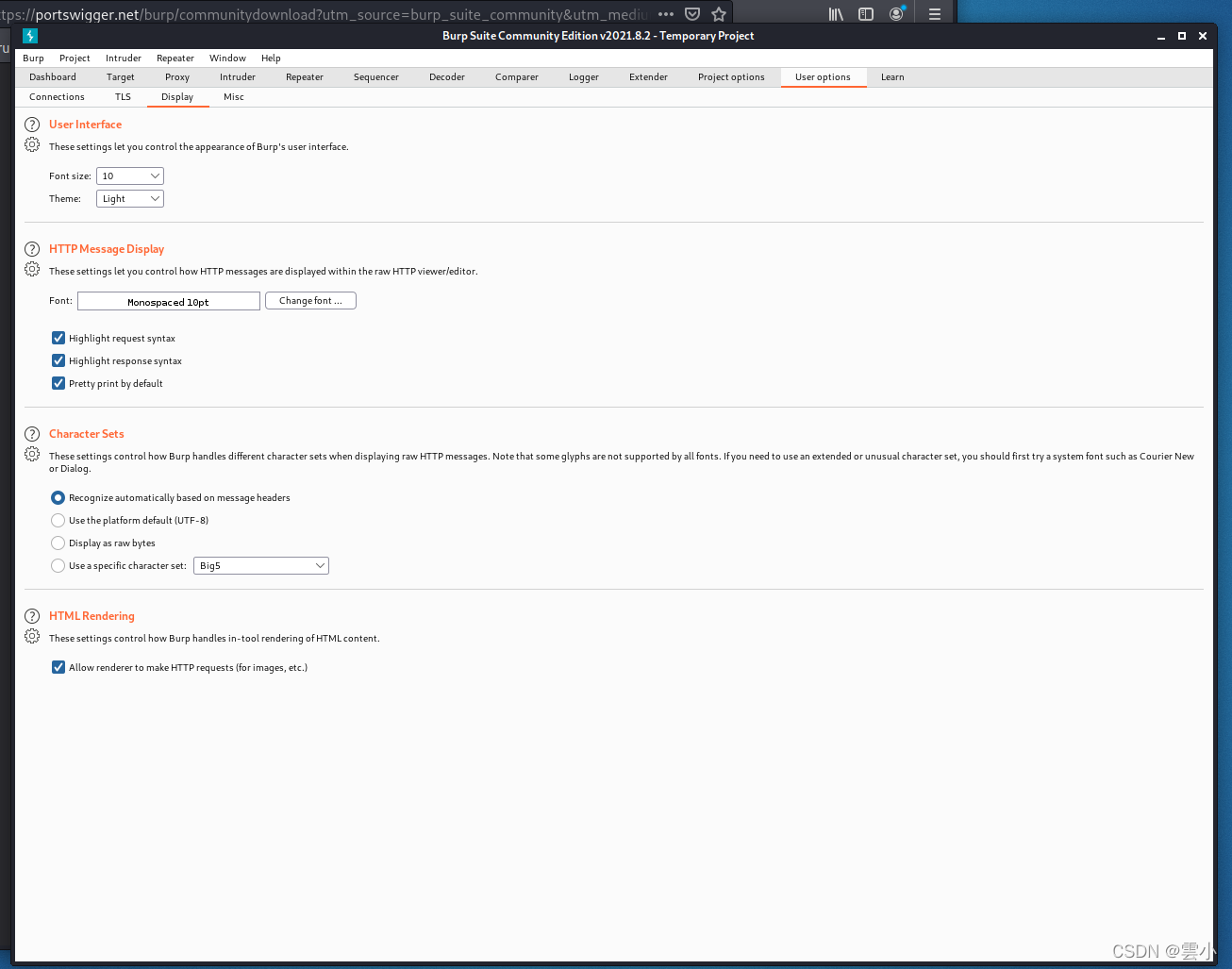Viewport: 1232px width, 969px height.
Task: Switch to the Proxy tab
Action: 177,77
